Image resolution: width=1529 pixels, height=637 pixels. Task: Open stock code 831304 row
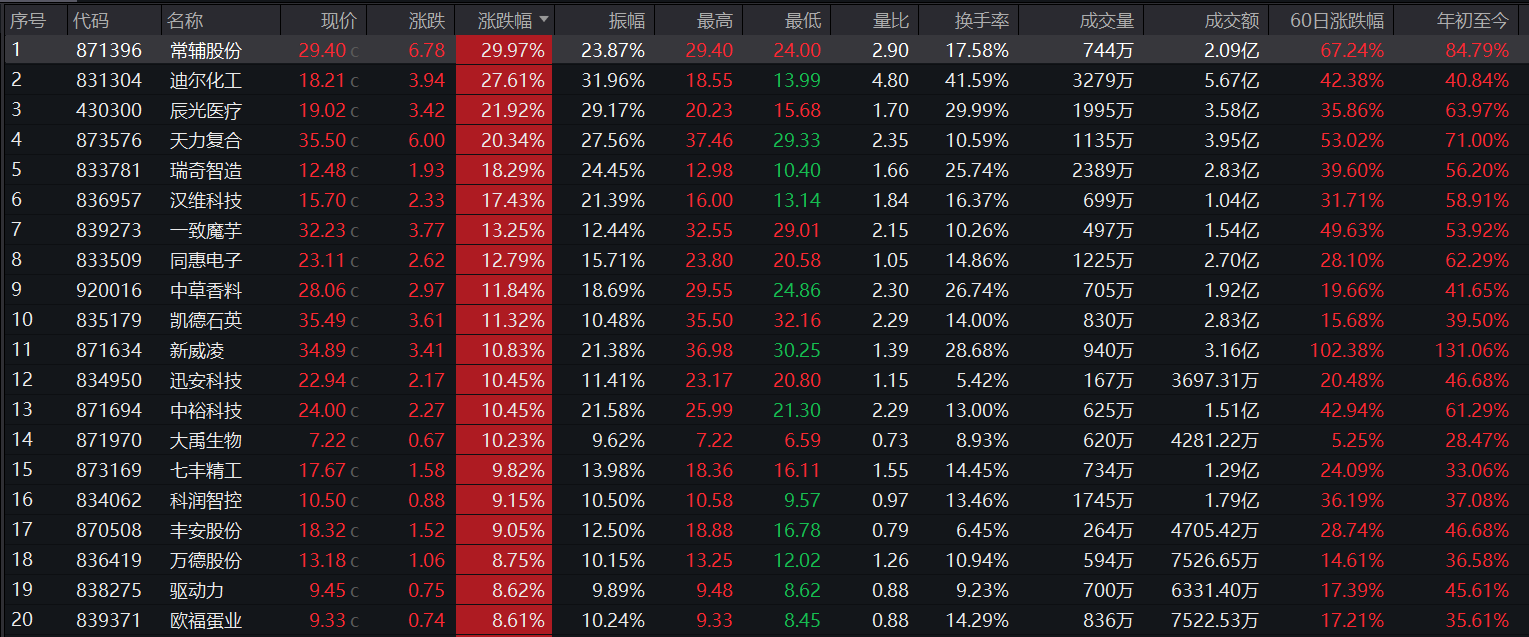[108, 81]
